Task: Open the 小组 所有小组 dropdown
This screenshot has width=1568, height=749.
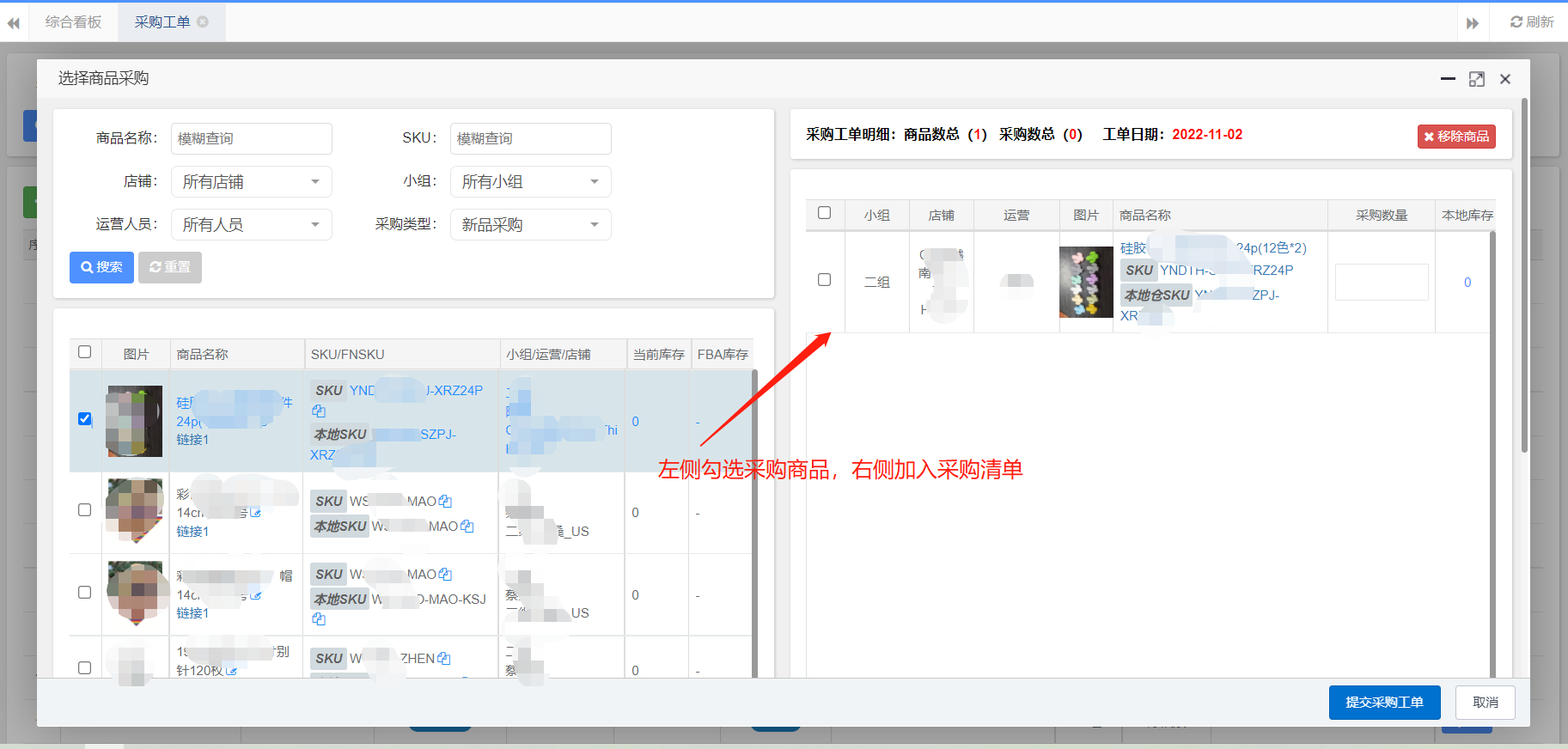Action: click(531, 182)
